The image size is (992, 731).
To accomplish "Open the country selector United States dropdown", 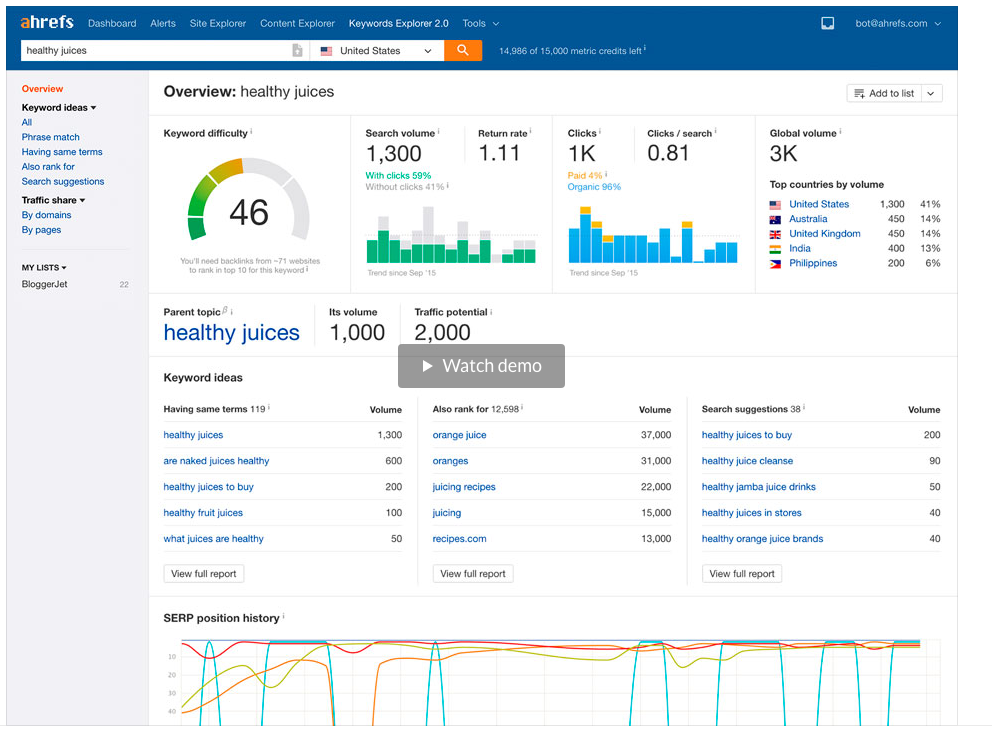I will (x=377, y=51).
